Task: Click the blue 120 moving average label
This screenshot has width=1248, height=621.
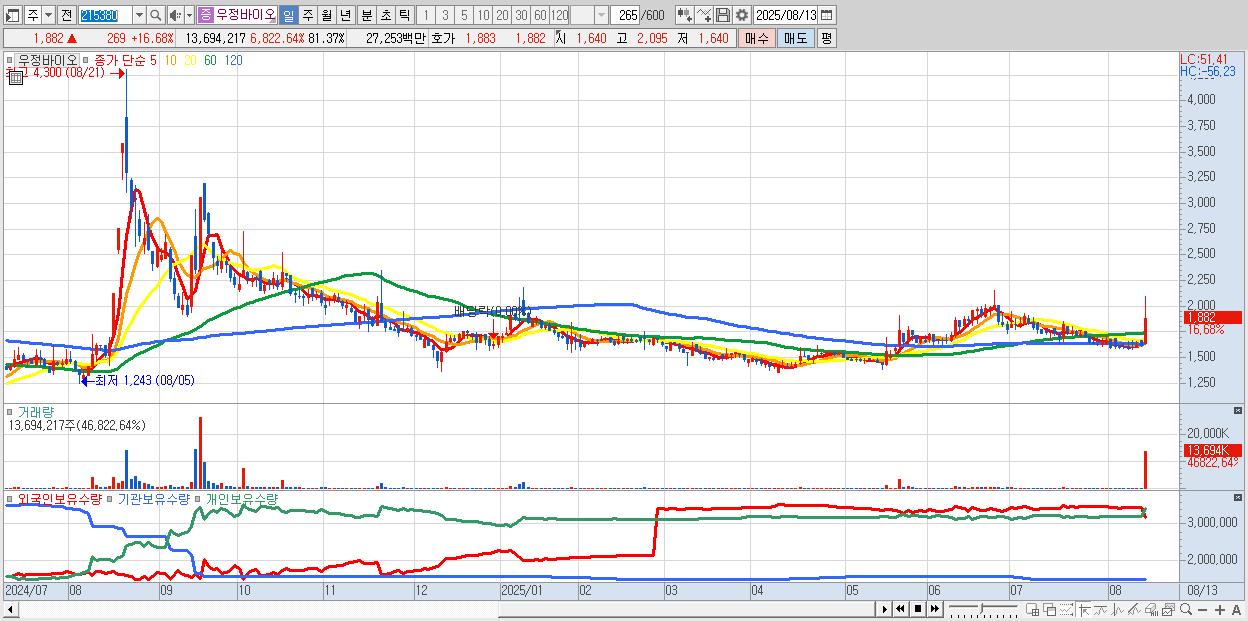Action: tap(233, 60)
